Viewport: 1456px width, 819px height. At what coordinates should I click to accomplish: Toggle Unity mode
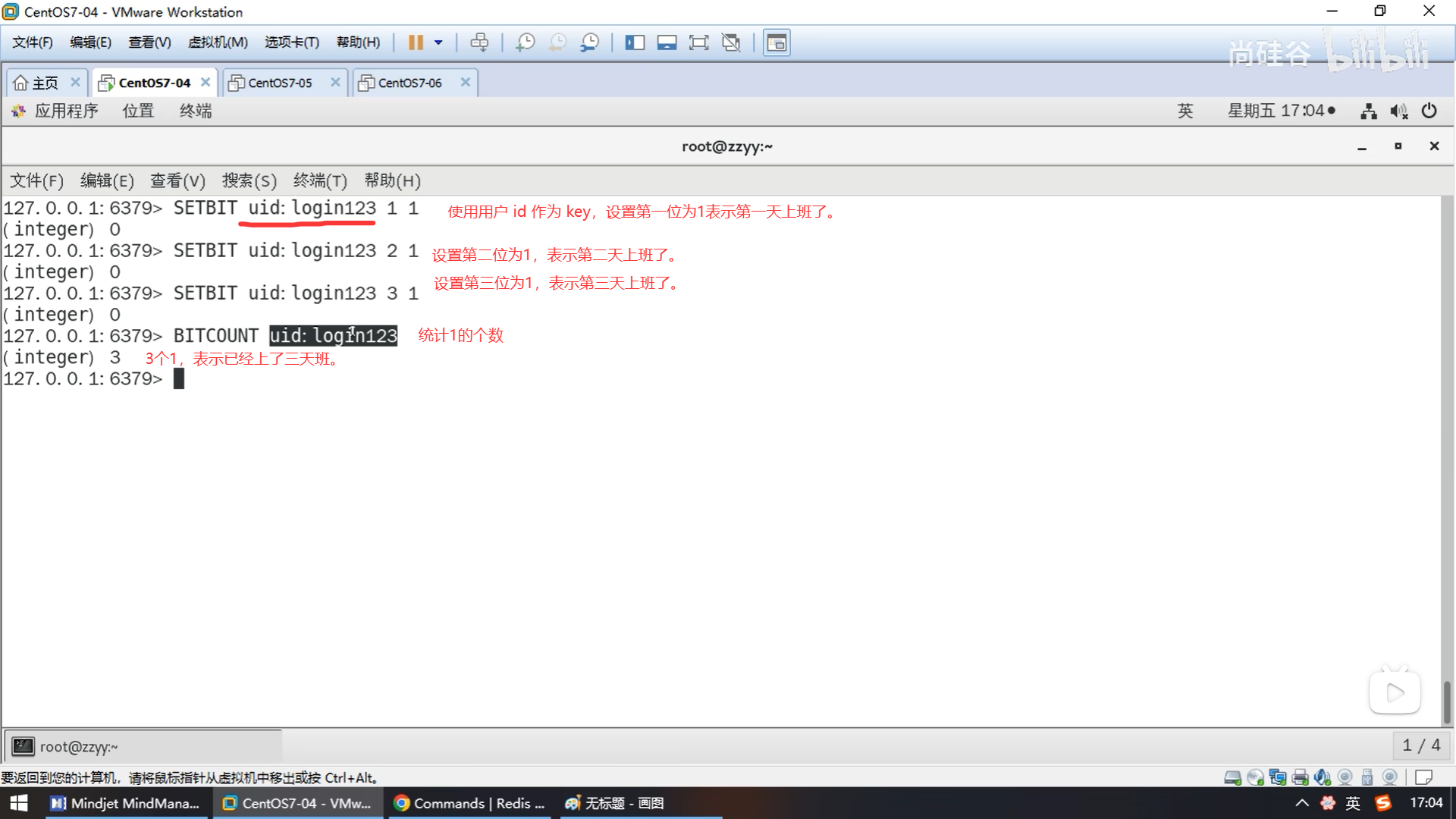click(731, 42)
